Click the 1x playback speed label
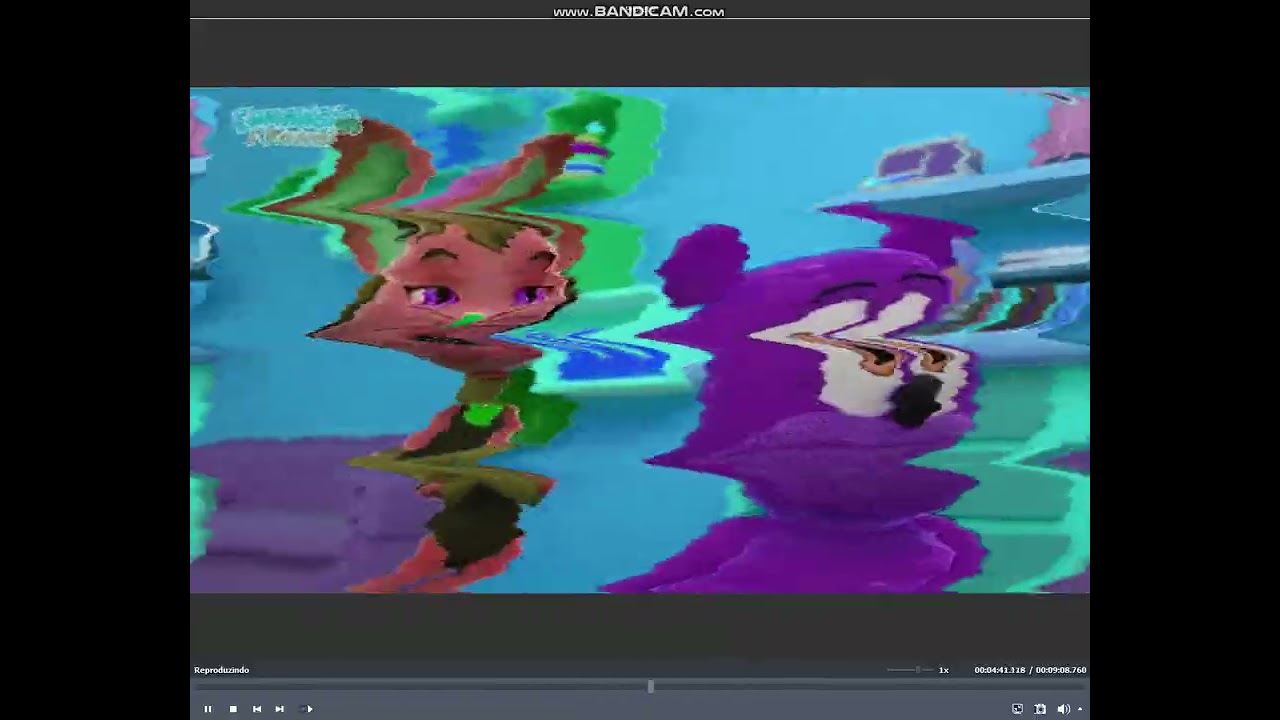Image resolution: width=1280 pixels, height=720 pixels. tap(943, 670)
